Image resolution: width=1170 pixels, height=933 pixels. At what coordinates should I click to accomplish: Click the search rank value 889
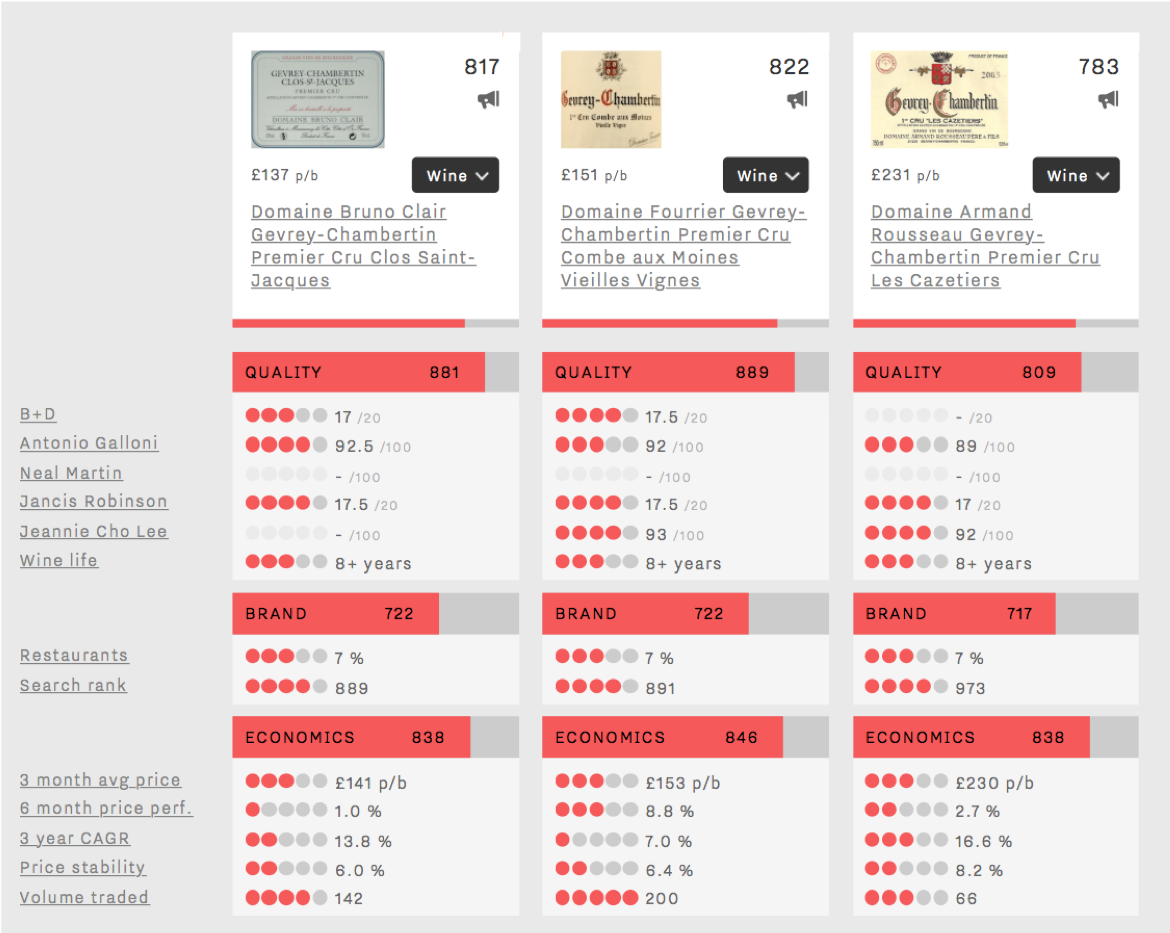pyautogui.click(x=351, y=688)
